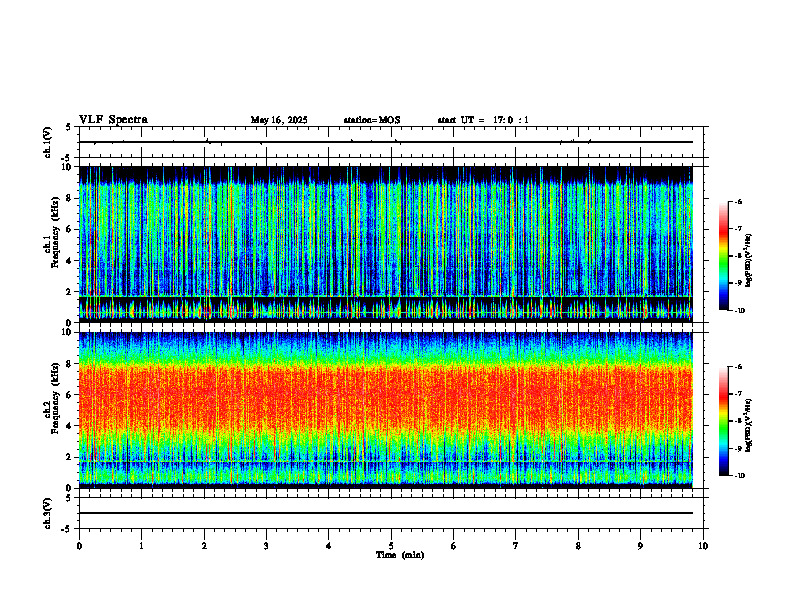The image size is (792, 612).
Task: Click the "-6" tick on ch.1 color bar
Action: tap(739, 202)
